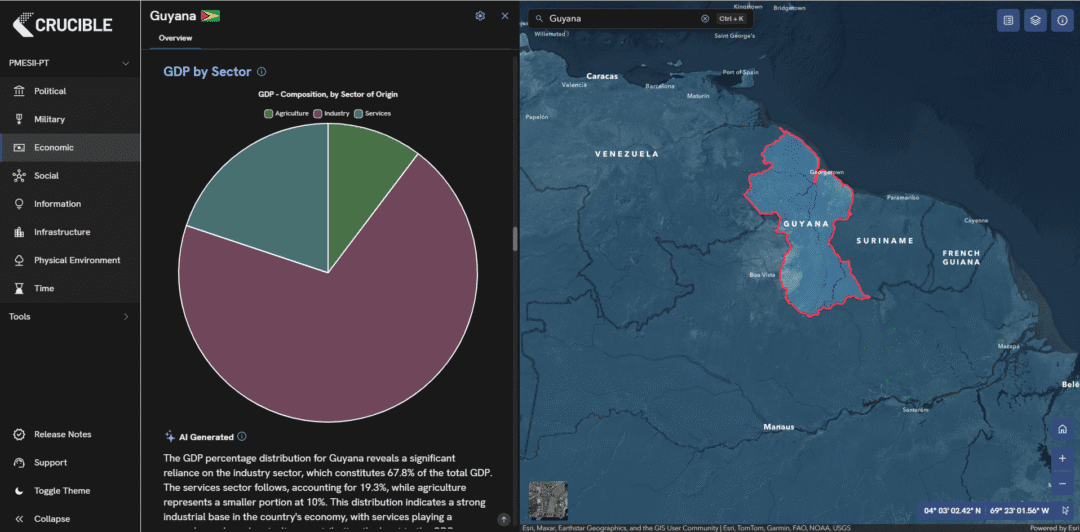
Task: Select the Military menu item
Action: coord(49,119)
